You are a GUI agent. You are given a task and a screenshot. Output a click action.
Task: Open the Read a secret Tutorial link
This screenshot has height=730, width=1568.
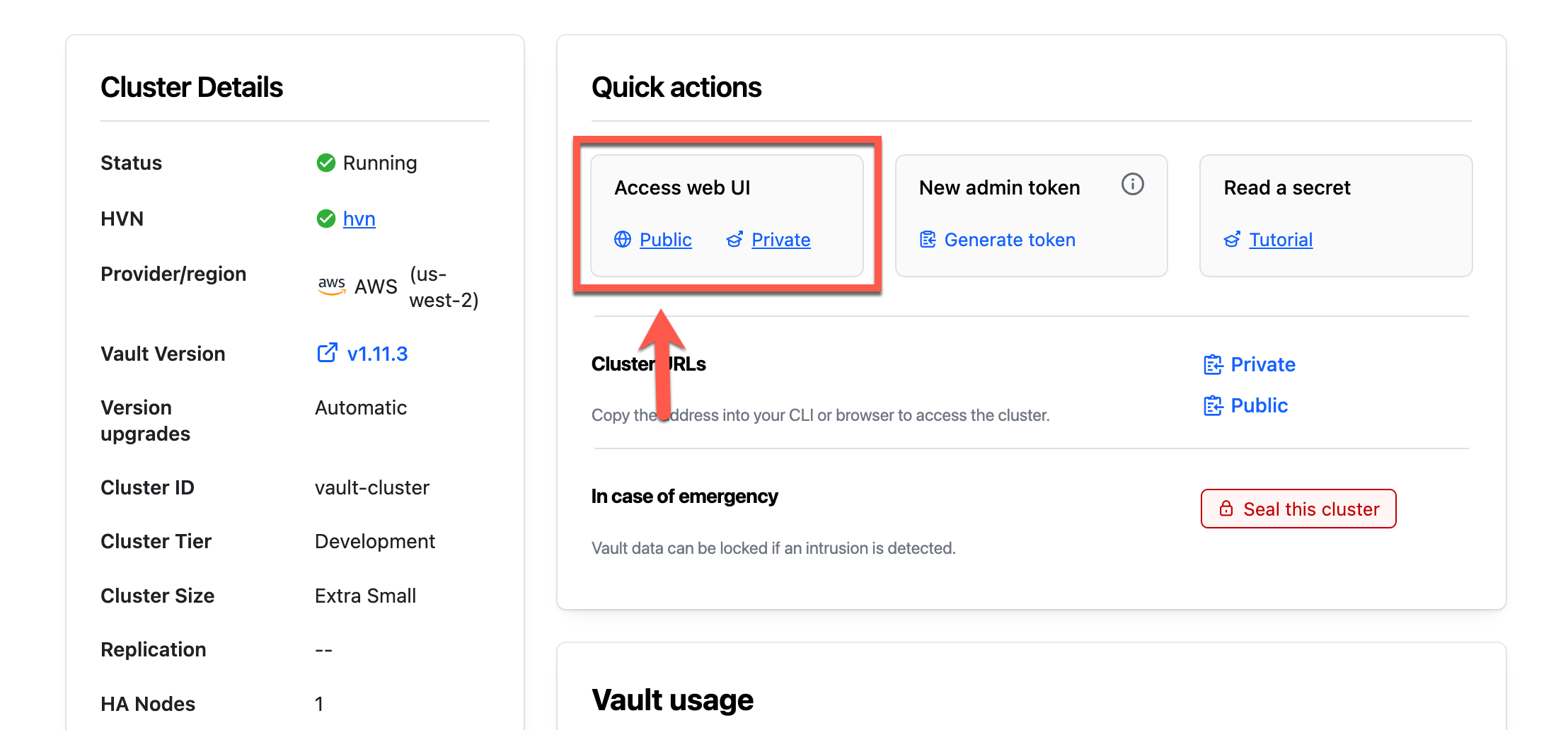[x=1280, y=240]
